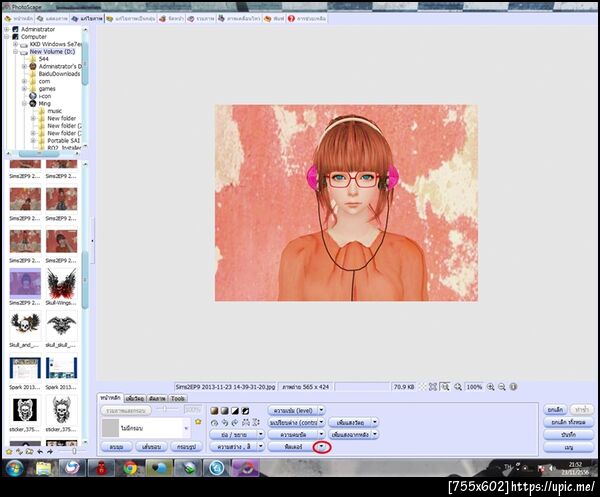
Task: Open the backlight dropdown arrow
Action: point(375,434)
